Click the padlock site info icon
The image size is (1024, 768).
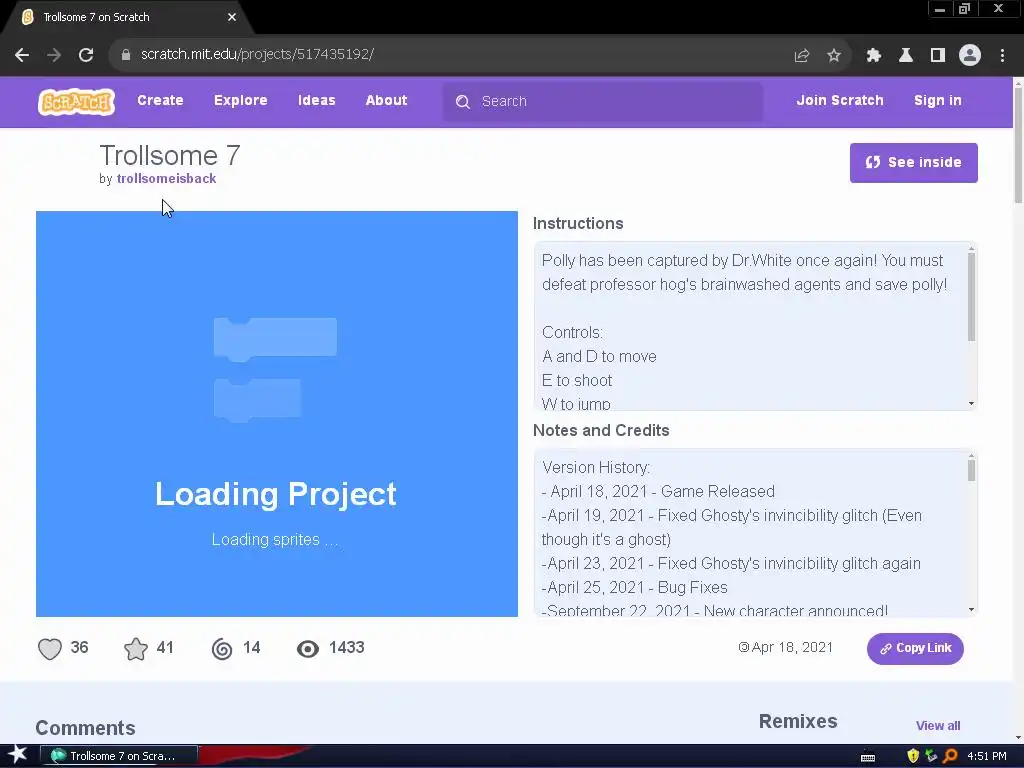point(126,55)
